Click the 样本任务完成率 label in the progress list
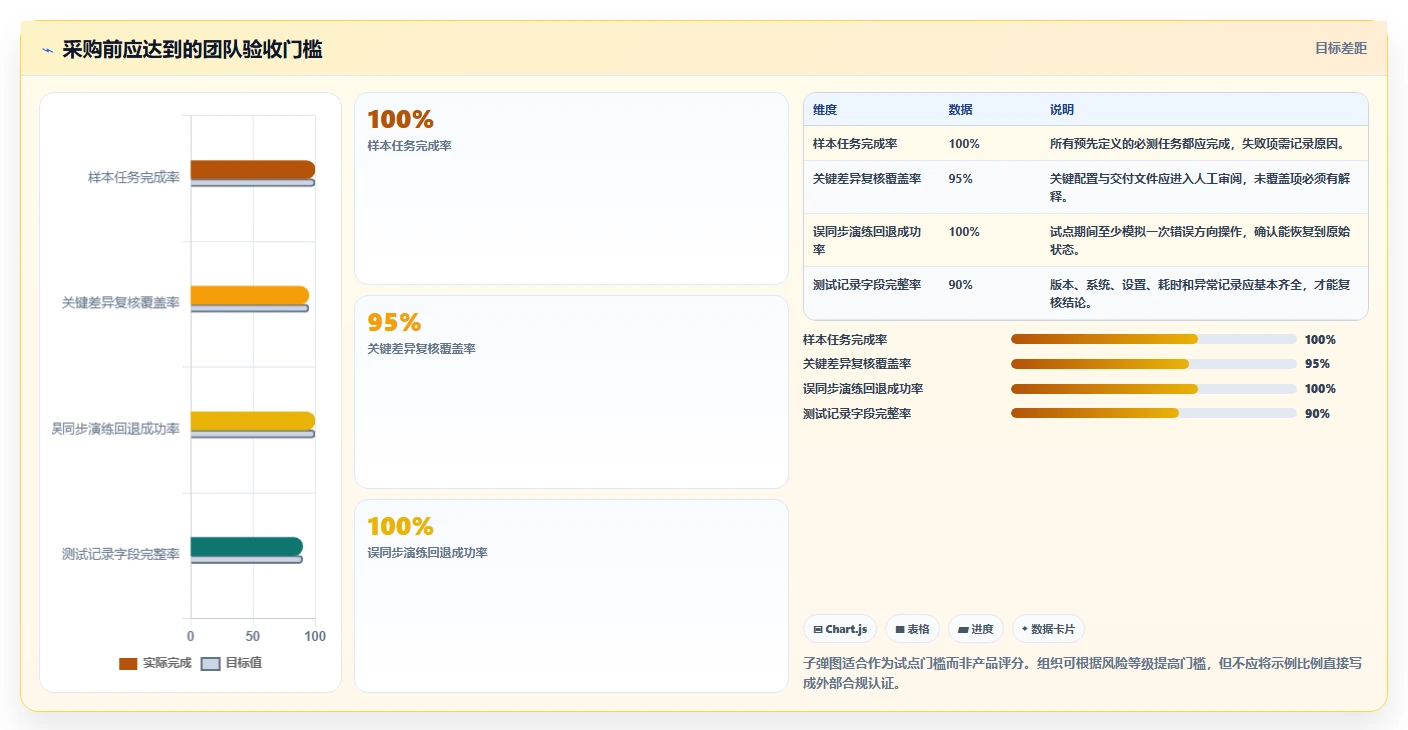Screen dimensions: 1408x730 pos(845,340)
